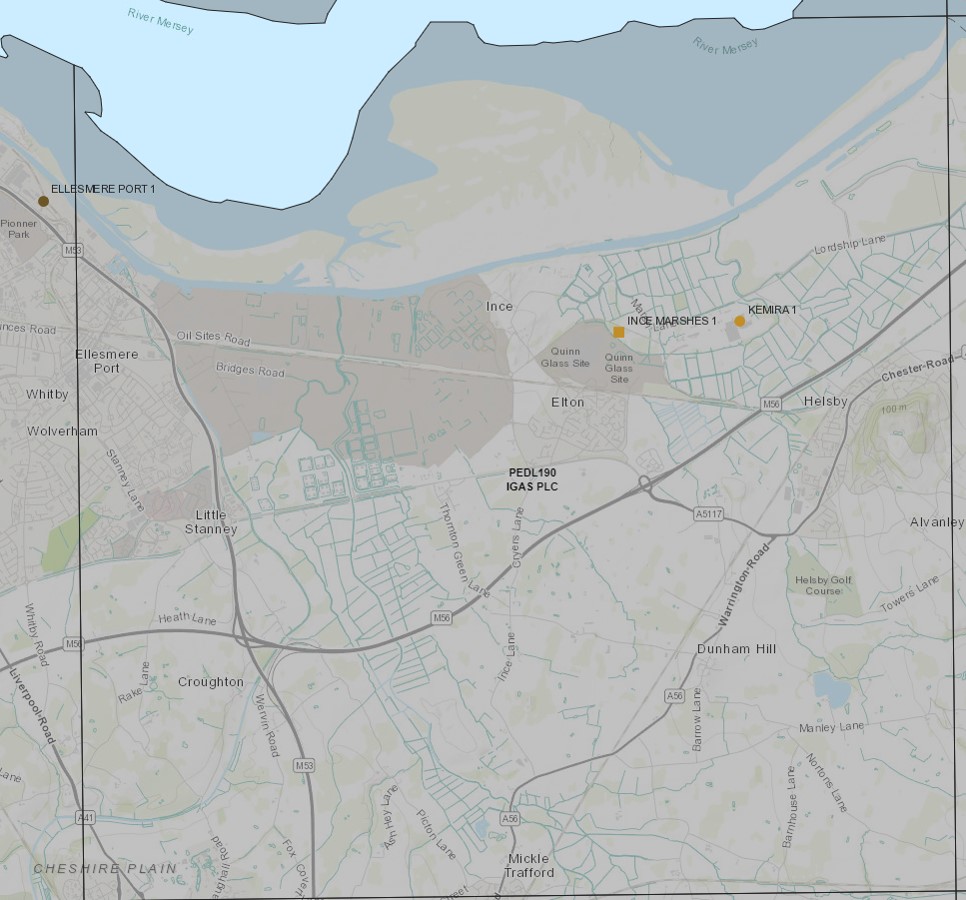This screenshot has width=966, height=900.
Task: Click the Ellesmere Port 1 brown well marker
Action: (43, 201)
